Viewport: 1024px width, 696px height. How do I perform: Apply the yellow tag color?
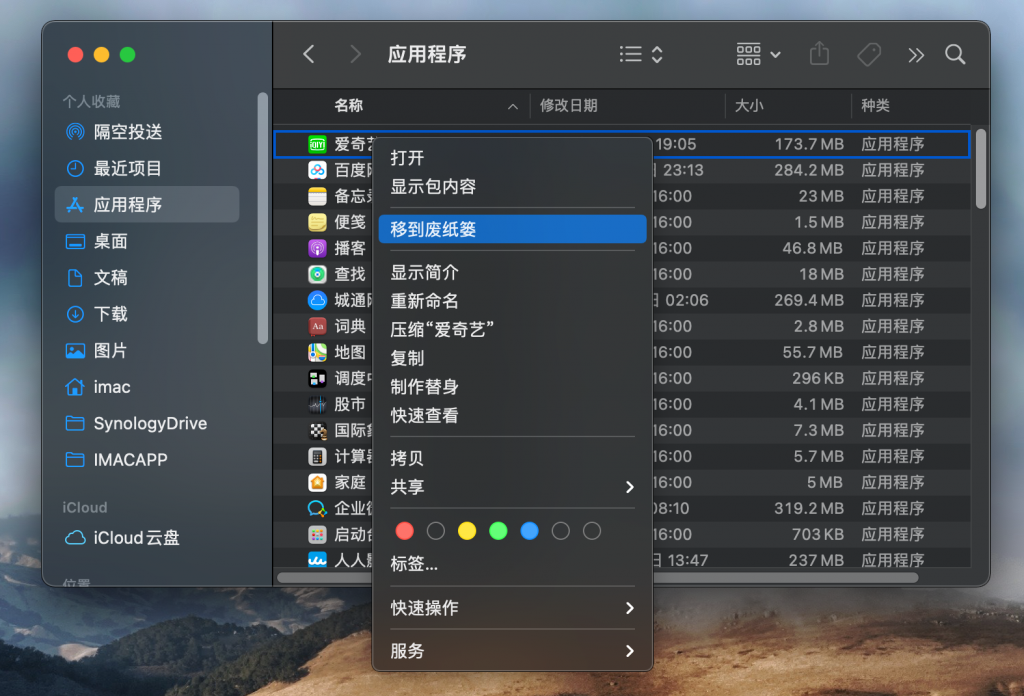tap(467, 531)
